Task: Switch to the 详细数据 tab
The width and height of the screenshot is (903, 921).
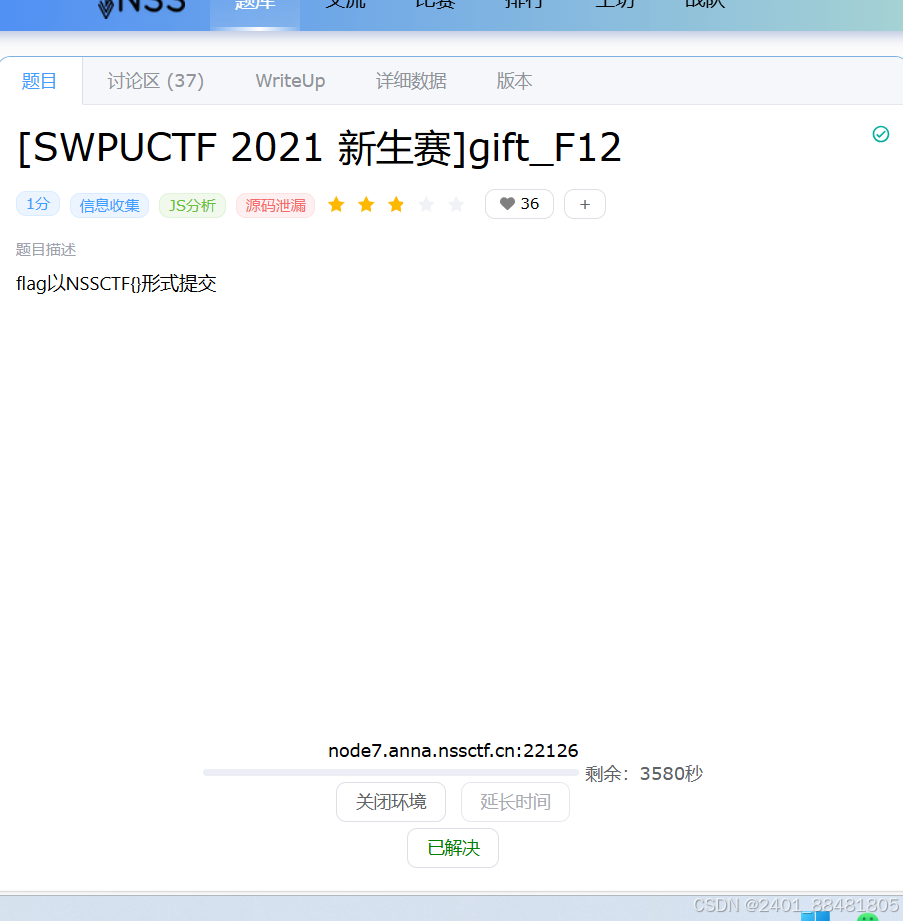Action: coord(411,81)
